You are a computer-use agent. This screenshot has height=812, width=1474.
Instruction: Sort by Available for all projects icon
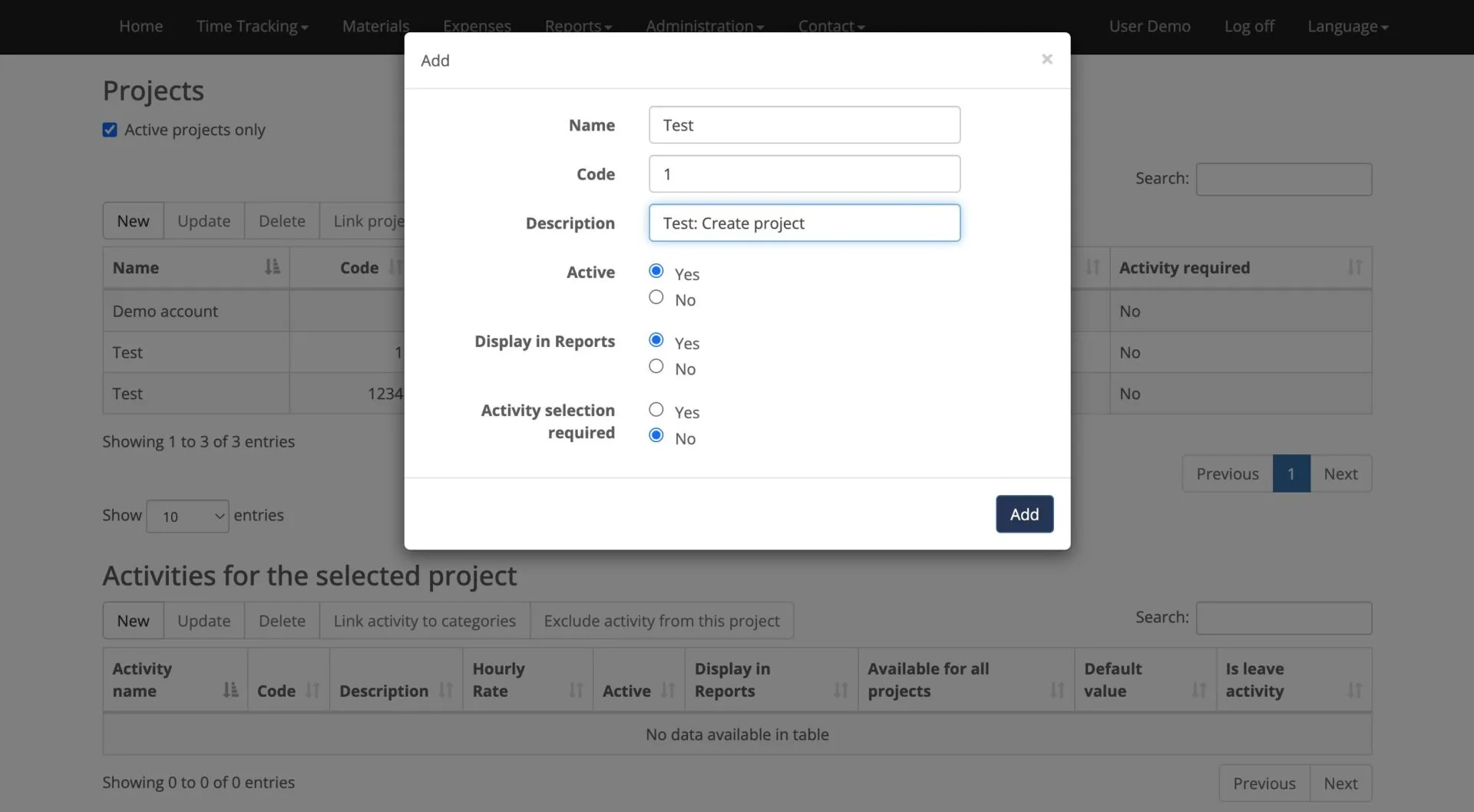coord(1056,690)
